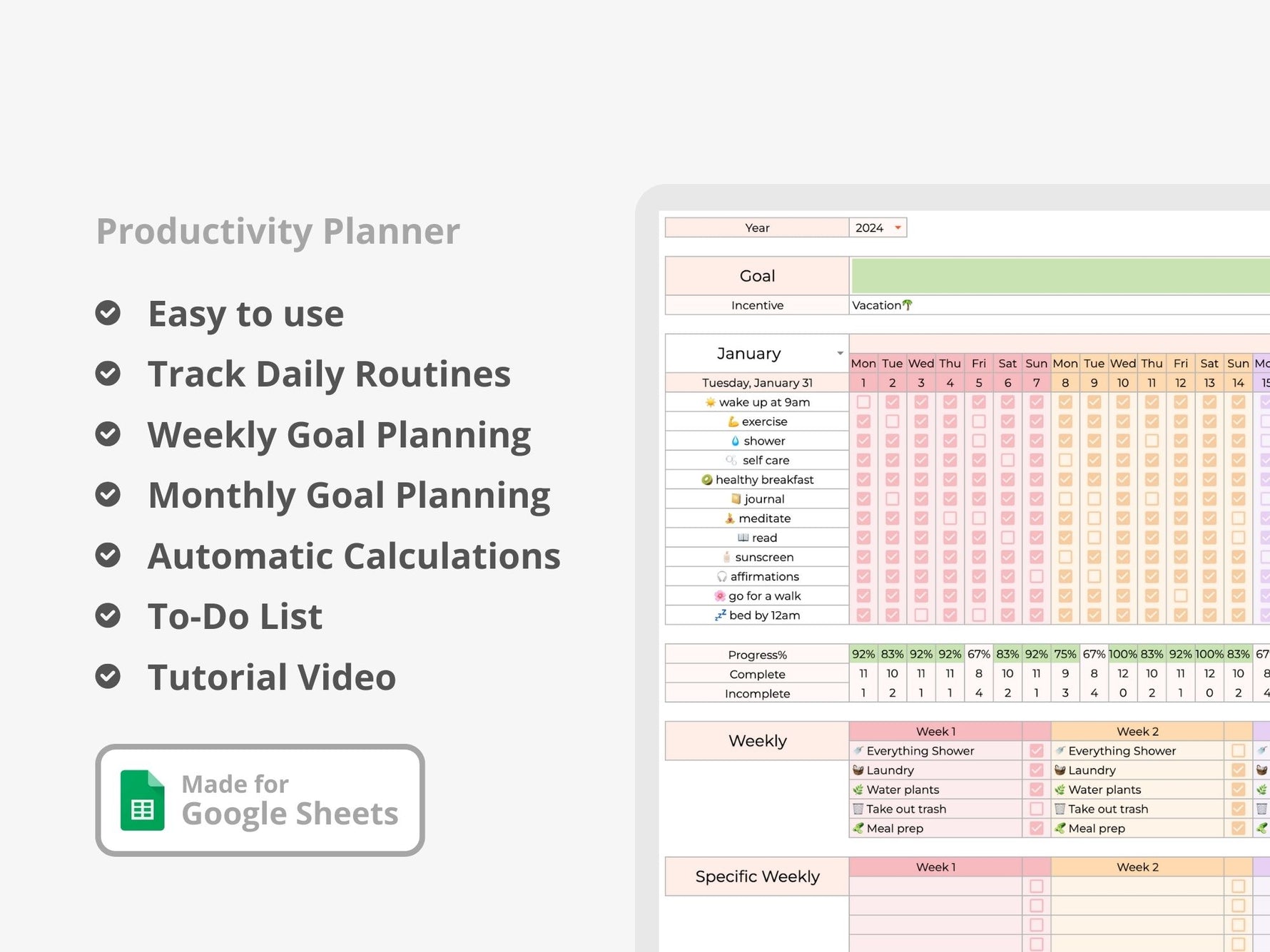Click the Made for Google Sheets badge
1270x952 pixels.
tap(260, 800)
